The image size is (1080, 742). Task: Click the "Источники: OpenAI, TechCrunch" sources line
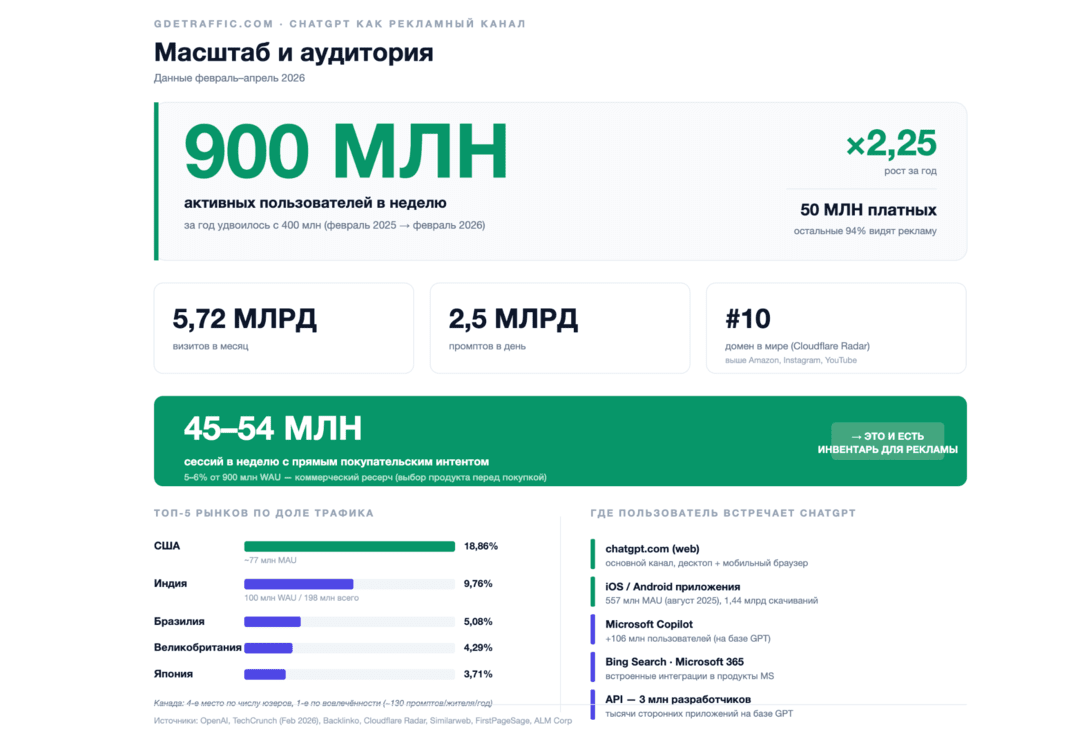[x=362, y=721]
